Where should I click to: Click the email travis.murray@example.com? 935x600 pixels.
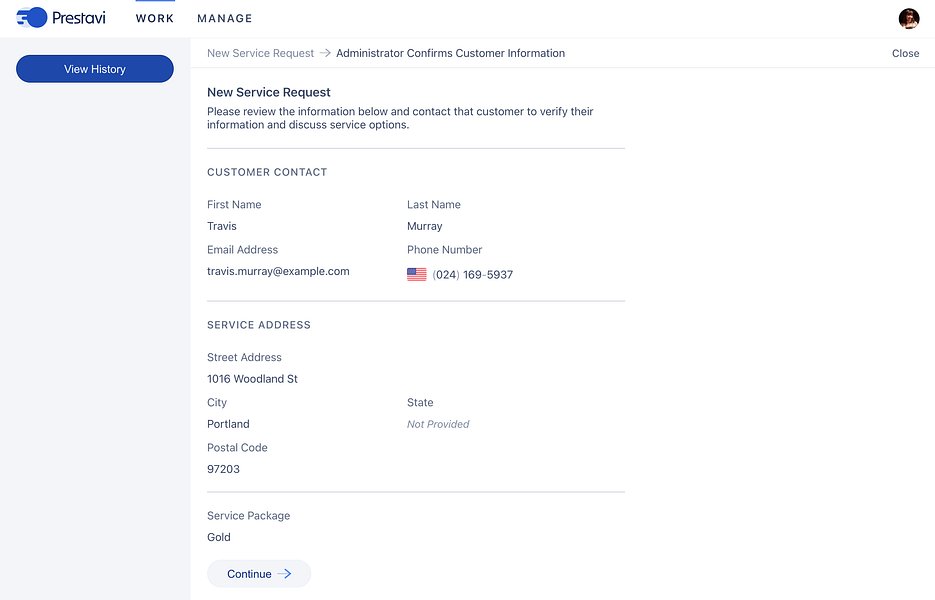[x=278, y=271]
